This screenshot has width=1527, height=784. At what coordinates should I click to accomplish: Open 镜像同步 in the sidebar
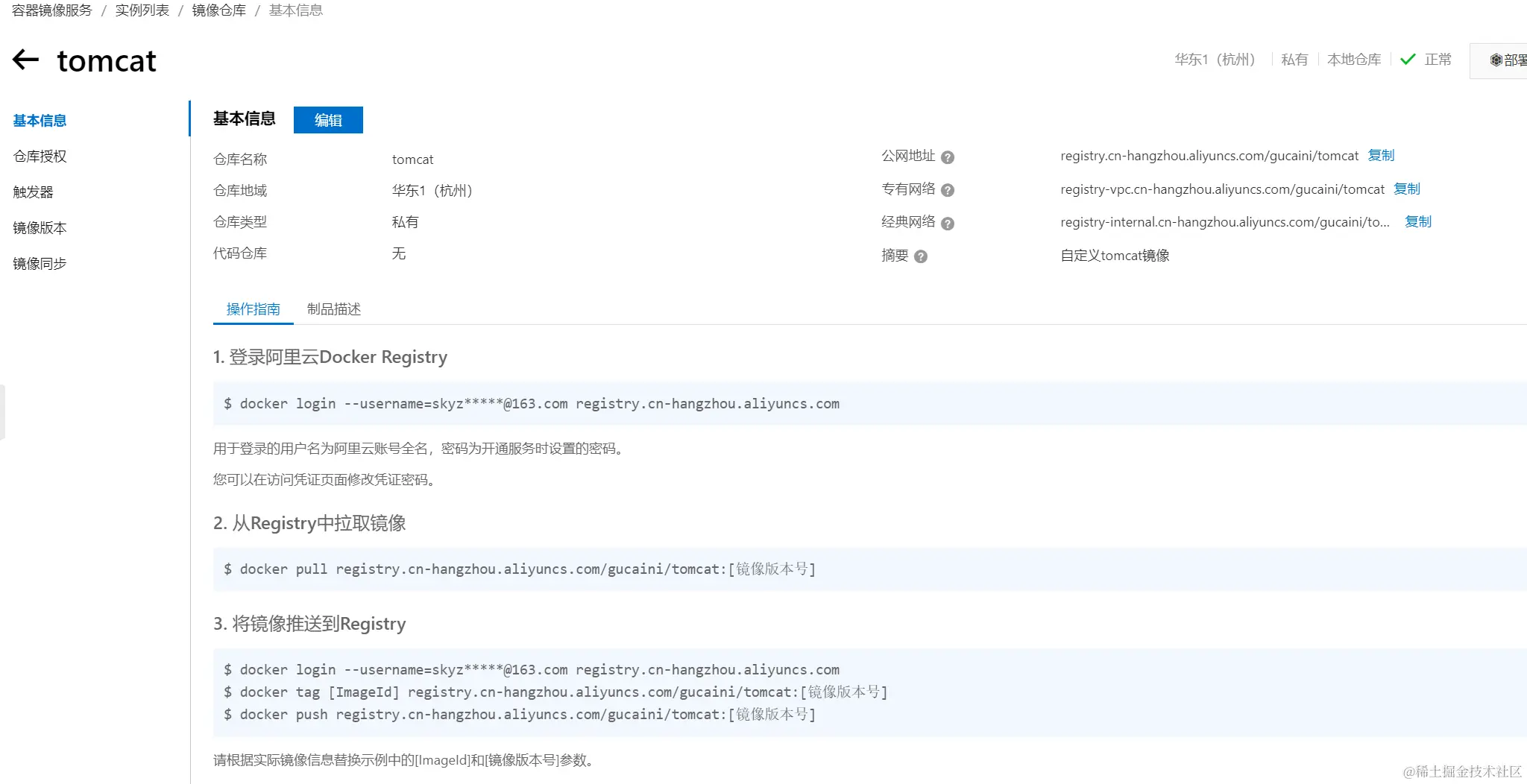[40, 264]
